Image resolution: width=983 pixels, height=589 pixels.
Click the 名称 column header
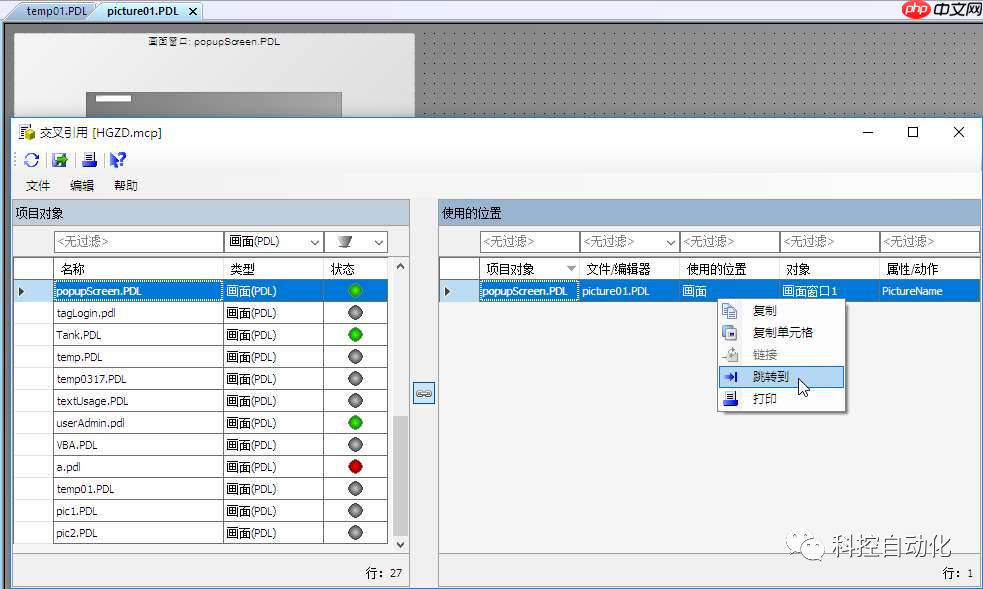click(x=139, y=269)
